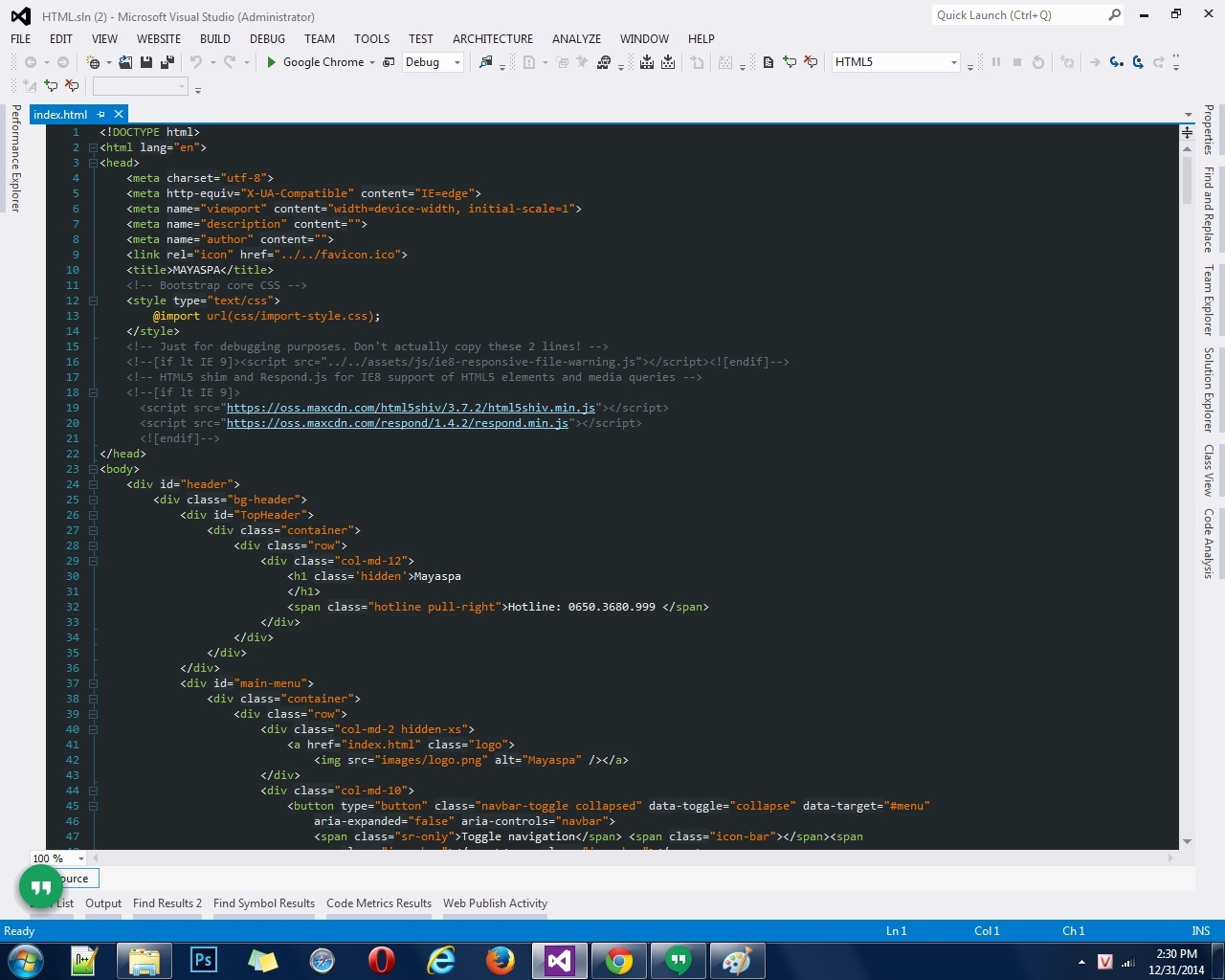
Task: Open the Properties side panel
Action: point(1209,129)
